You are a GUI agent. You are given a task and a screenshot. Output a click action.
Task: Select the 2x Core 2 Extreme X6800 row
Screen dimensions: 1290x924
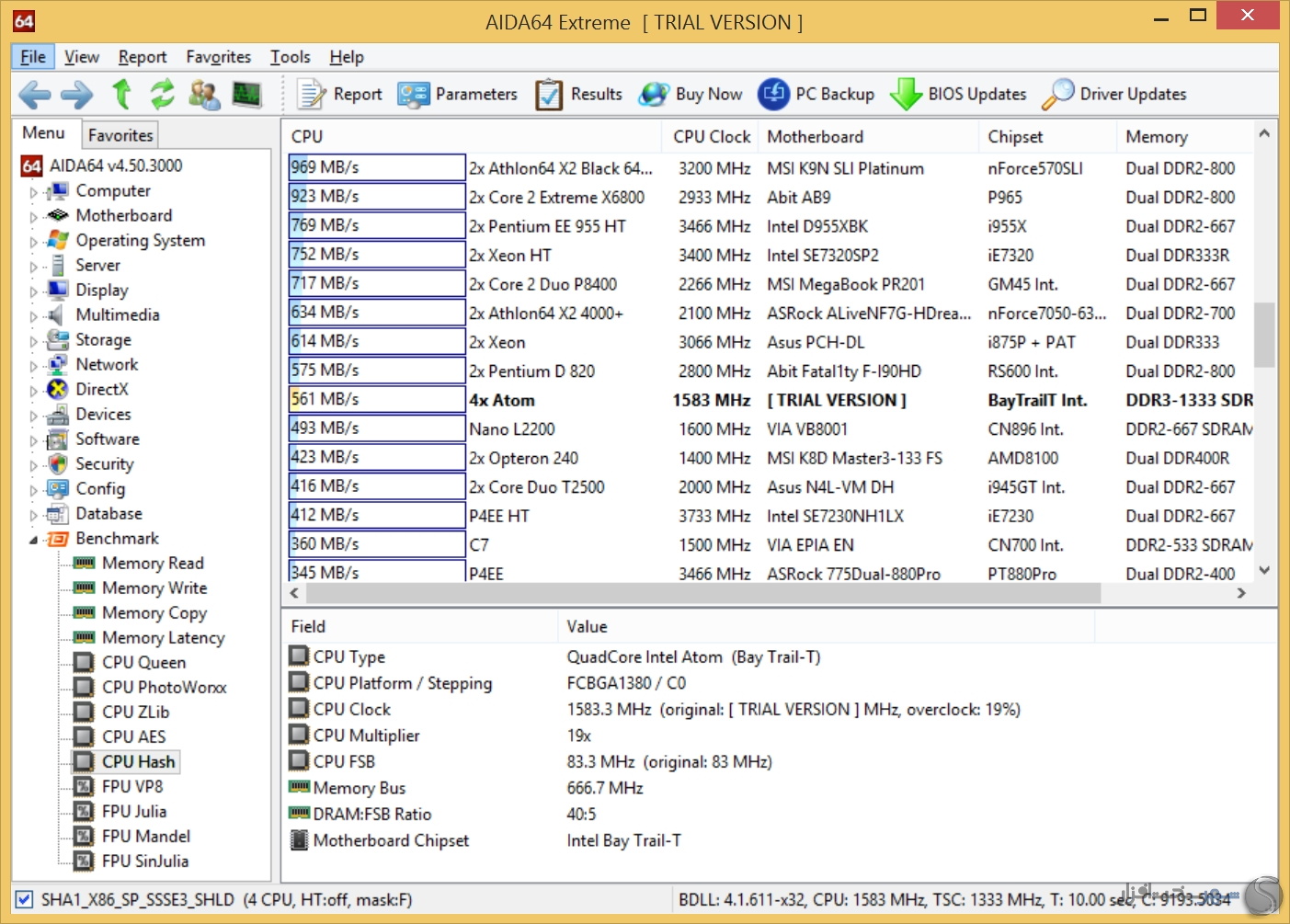[771, 197]
